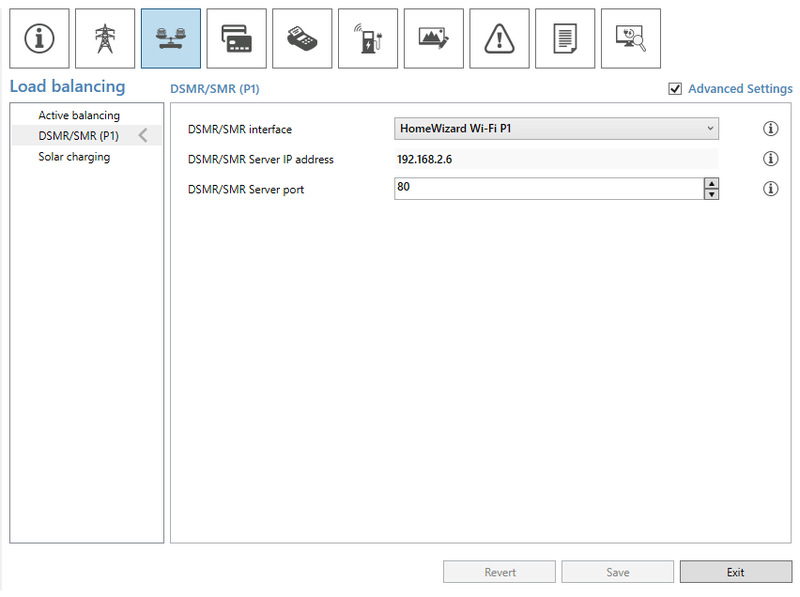Show info for Server port
The height and width of the screenshot is (597, 800).
pyautogui.click(x=770, y=189)
